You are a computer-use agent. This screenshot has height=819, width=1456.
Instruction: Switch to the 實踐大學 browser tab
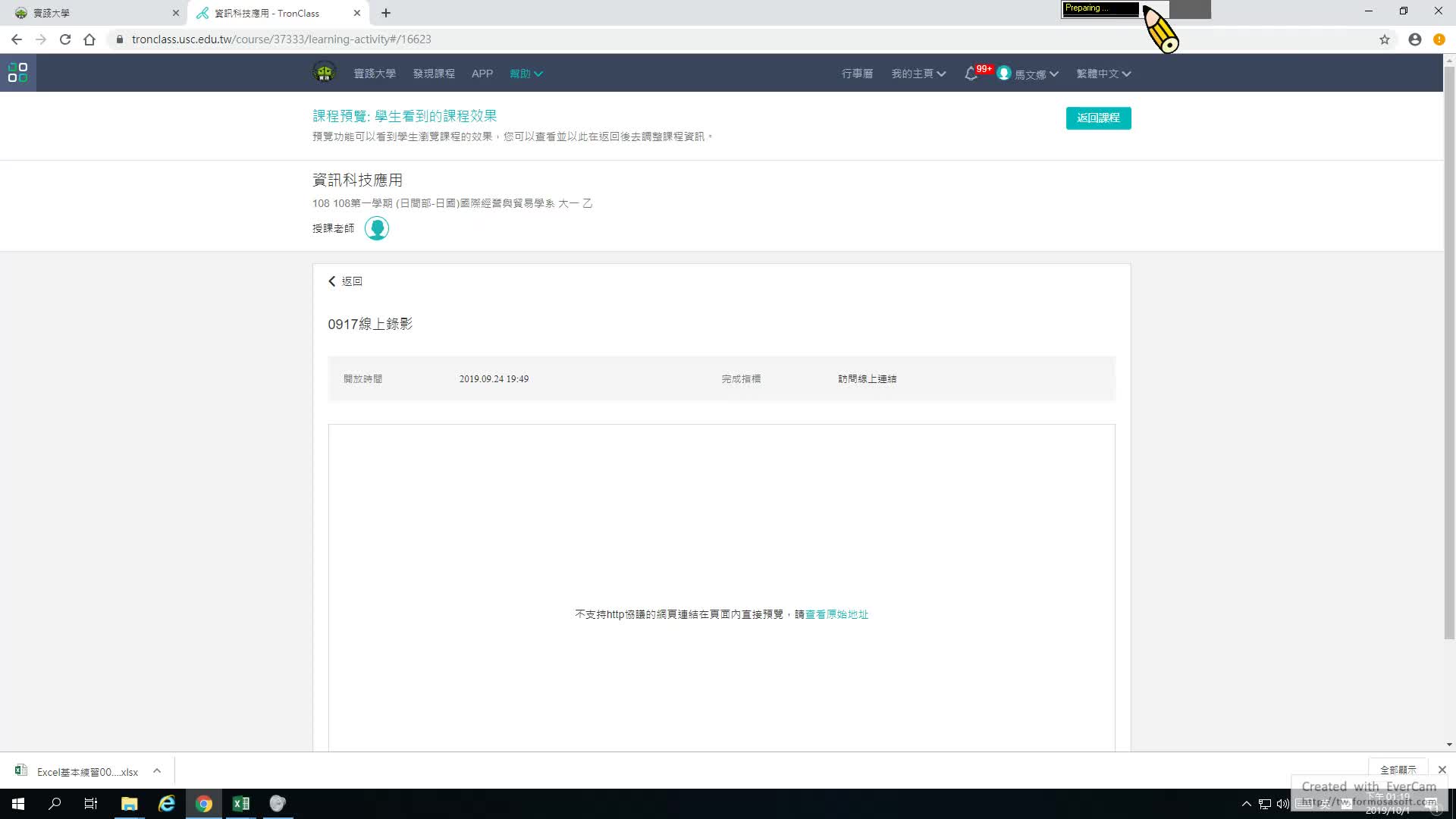(x=95, y=13)
